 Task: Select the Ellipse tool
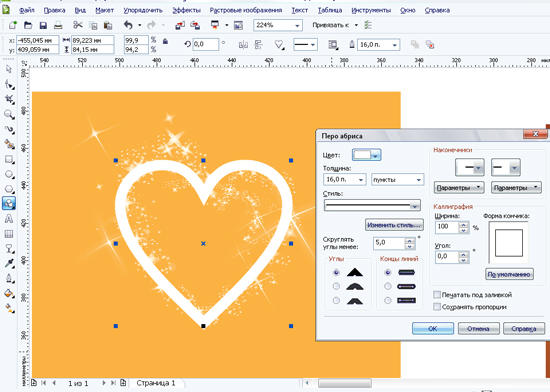pos(9,174)
